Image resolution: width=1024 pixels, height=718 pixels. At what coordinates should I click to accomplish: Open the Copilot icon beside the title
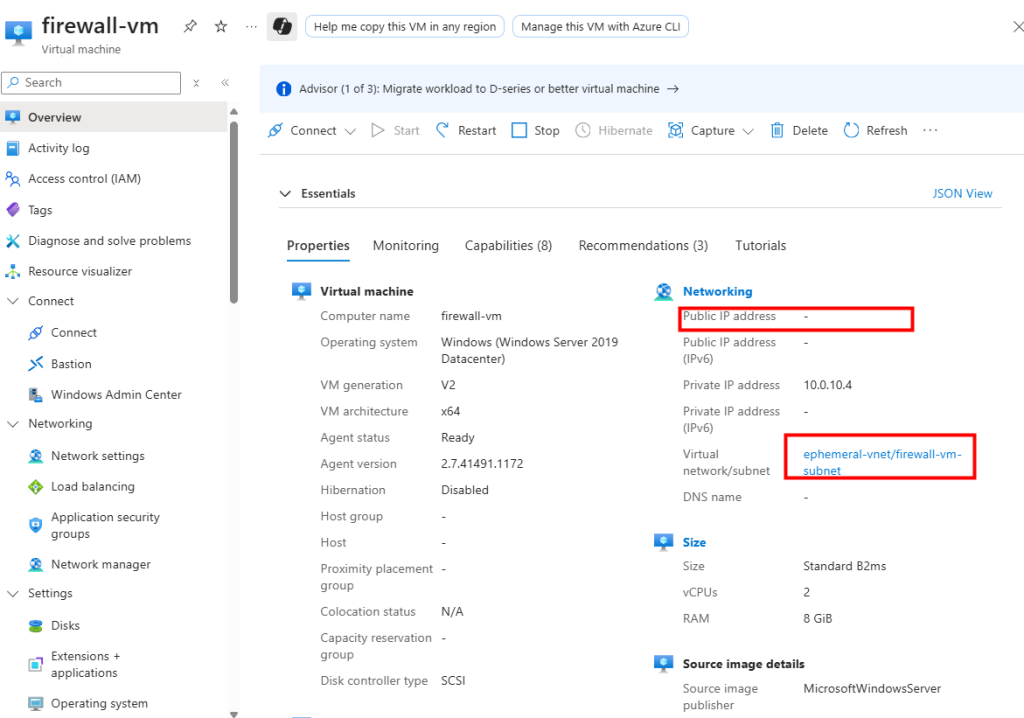tap(282, 26)
